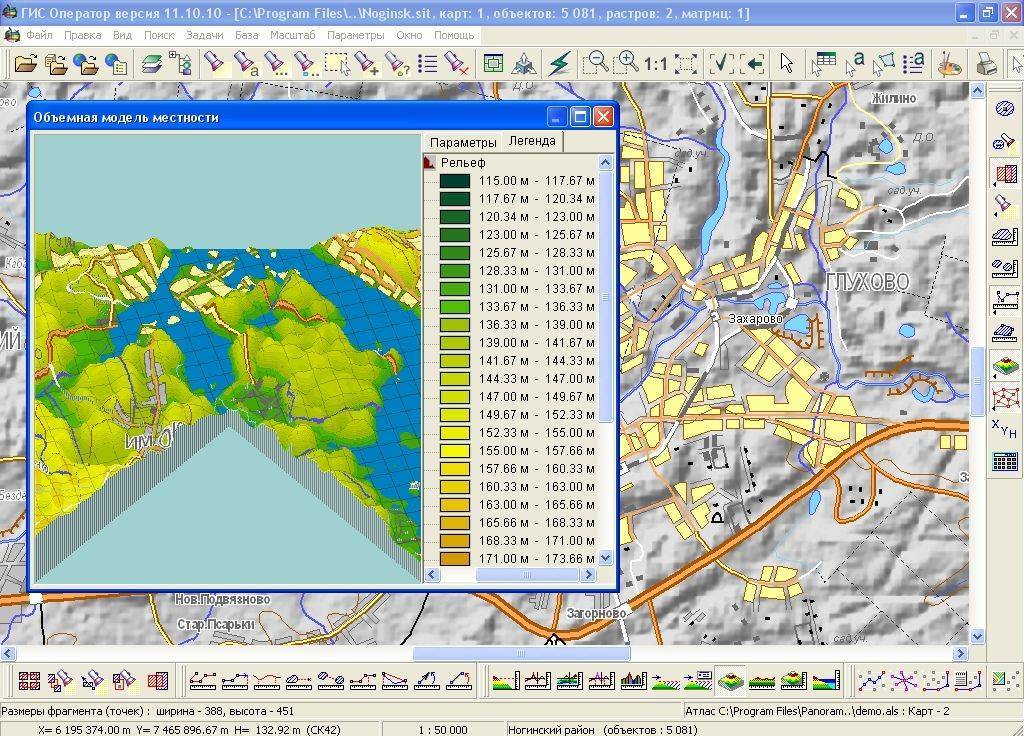1024x736 pixels.
Task: Select the dashed rectangle area selection tool
Action: [337, 63]
